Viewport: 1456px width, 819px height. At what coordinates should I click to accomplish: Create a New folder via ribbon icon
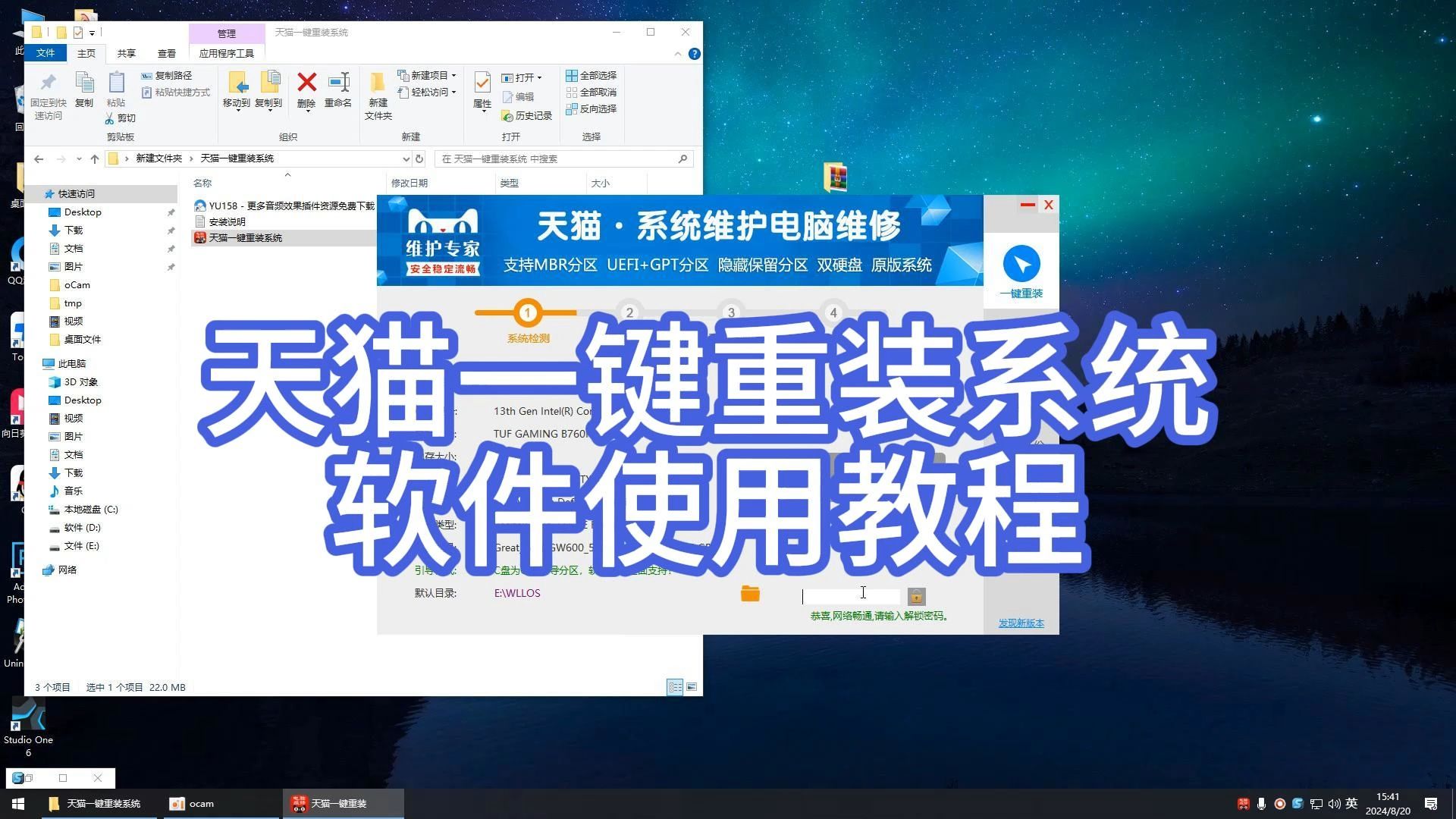coord(378,83)
